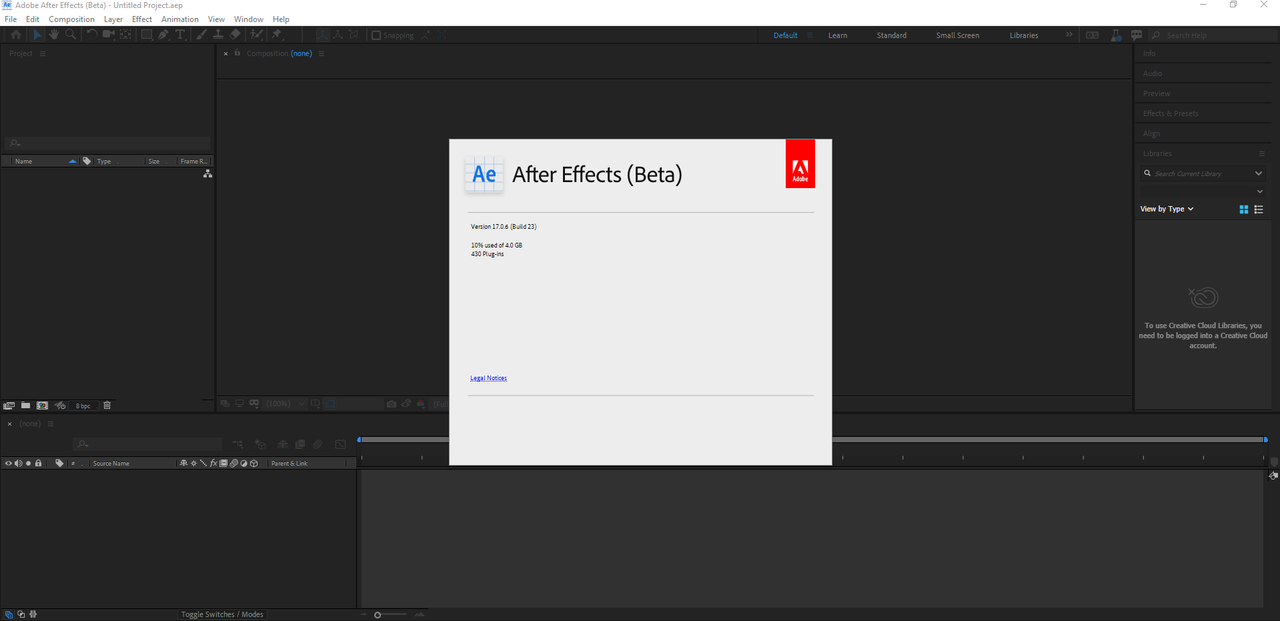Open the File menu
Image resolution: width=1280 pixels, height=621 pixels.
coord(11,19)
